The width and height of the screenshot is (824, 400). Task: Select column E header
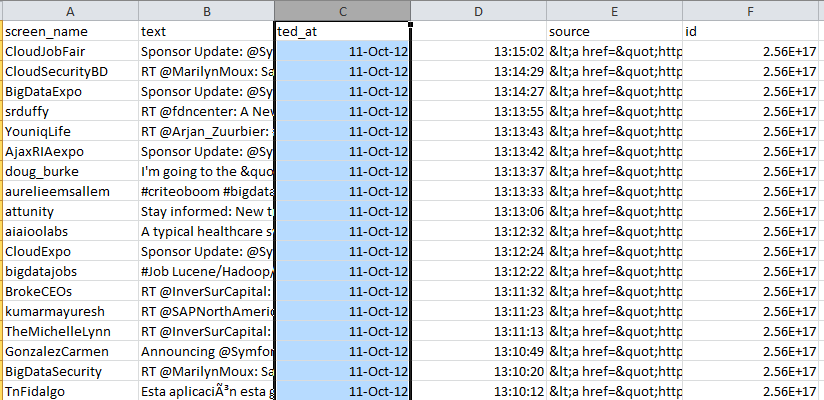point(615,10)
